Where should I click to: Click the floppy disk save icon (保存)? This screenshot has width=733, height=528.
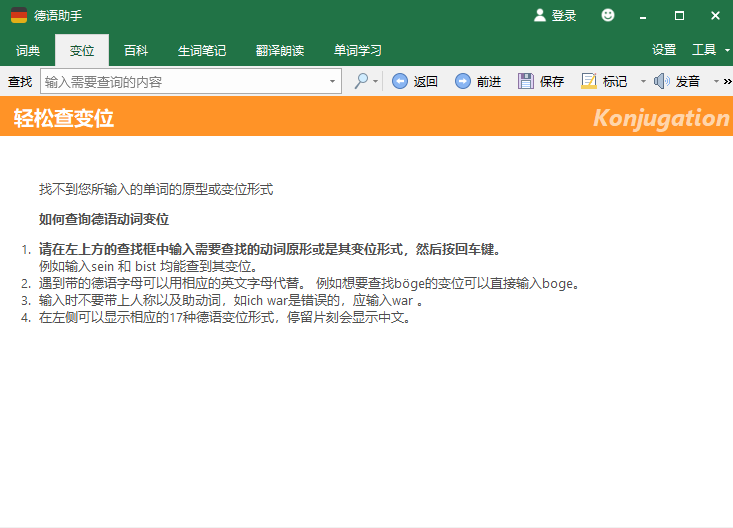pos(526,81)
